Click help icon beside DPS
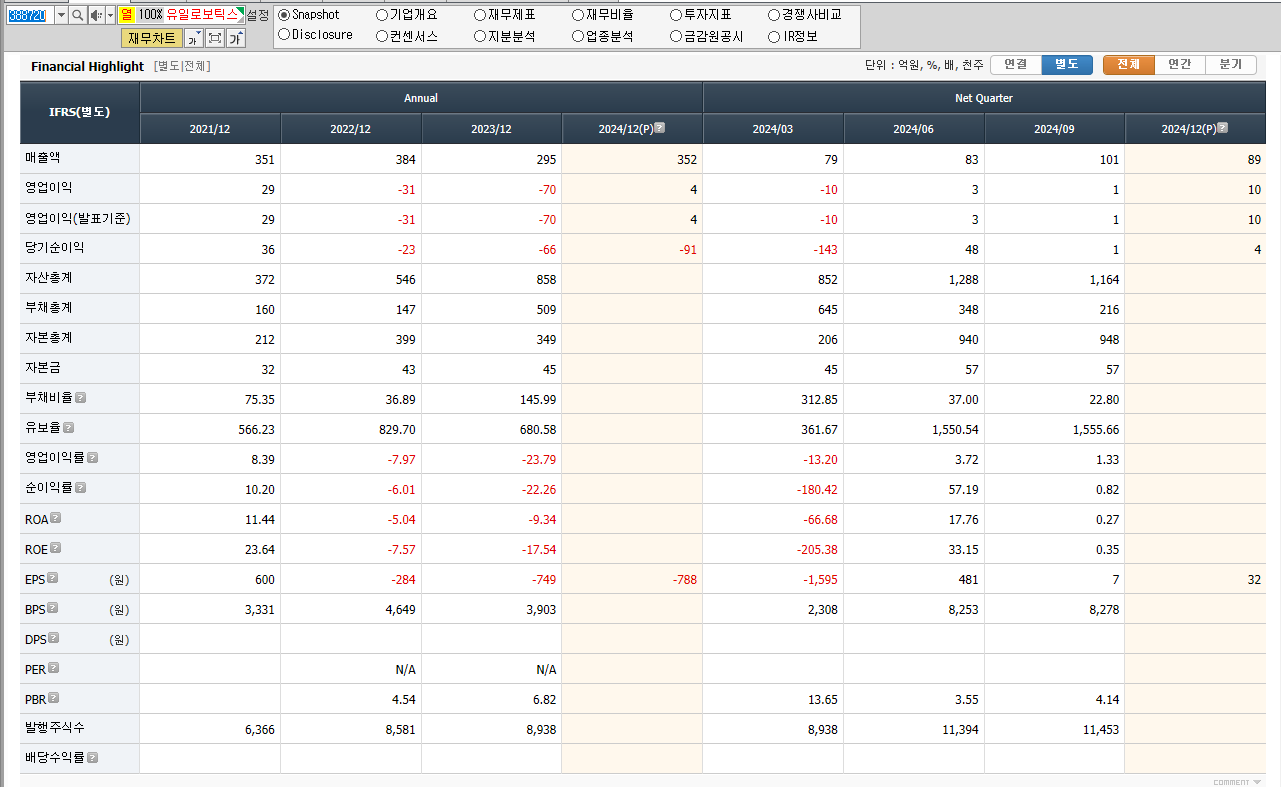Image resolution: width=1281 pixels, height=787 pixels. 53,637
